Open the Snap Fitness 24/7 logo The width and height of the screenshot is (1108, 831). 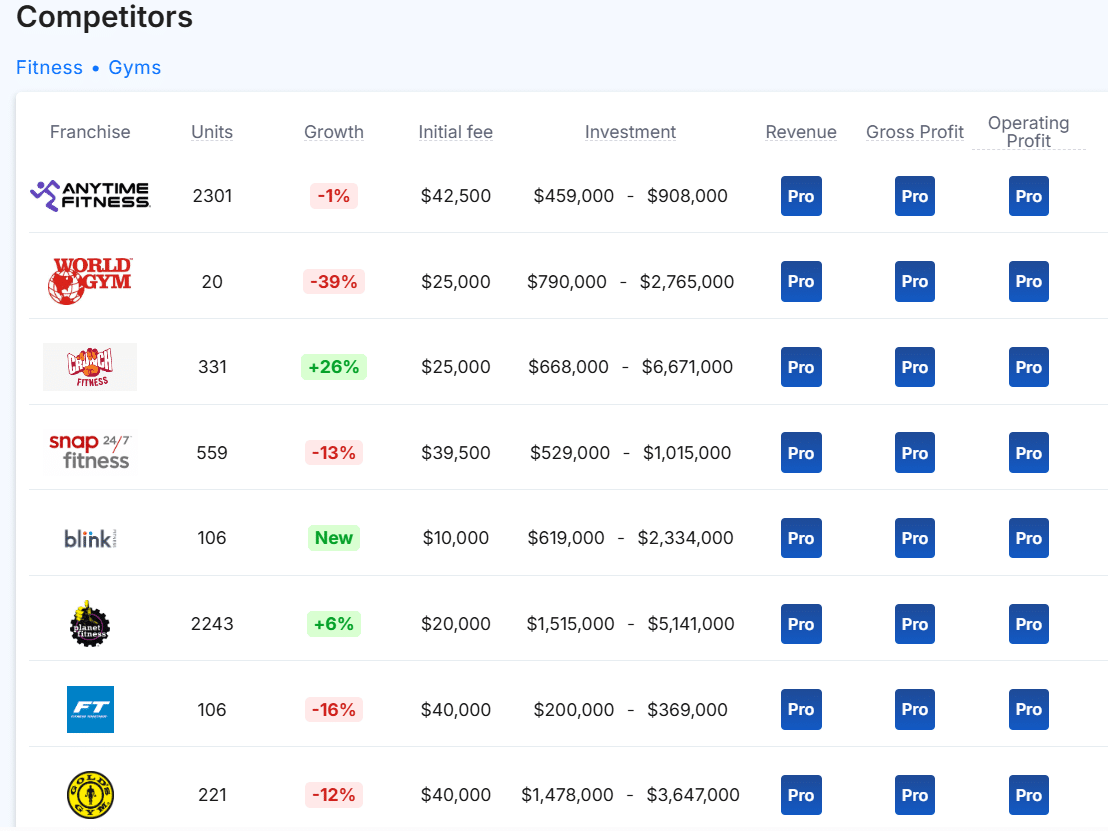90,452
